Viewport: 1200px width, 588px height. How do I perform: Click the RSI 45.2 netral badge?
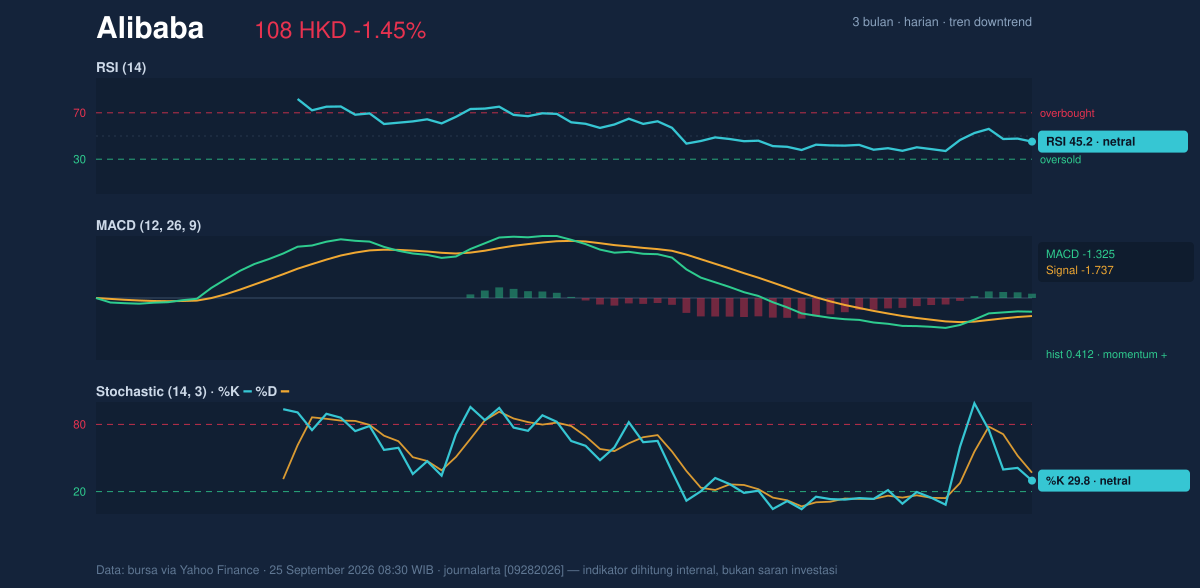pyautogui.click(x=1113, y=142)
